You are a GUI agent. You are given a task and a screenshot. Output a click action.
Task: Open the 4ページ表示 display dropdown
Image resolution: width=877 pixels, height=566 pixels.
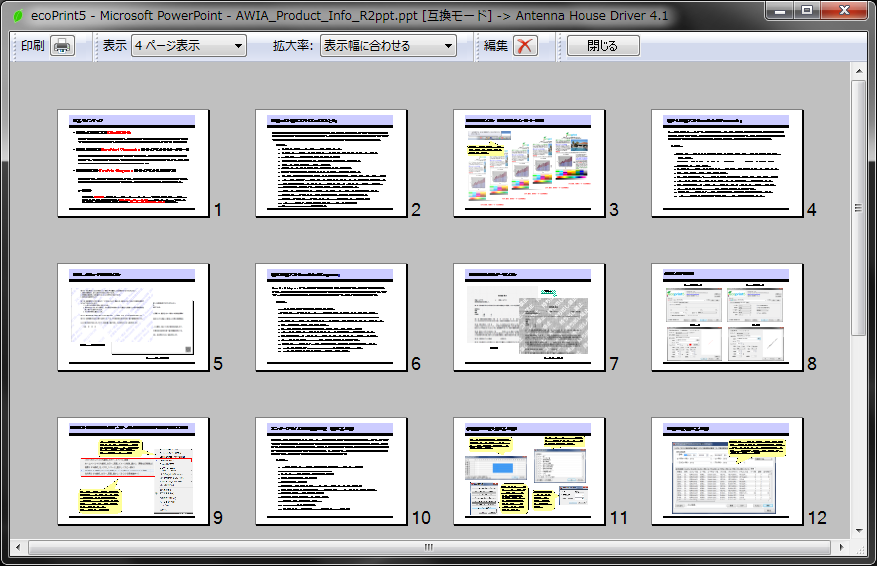pos(189,46)
